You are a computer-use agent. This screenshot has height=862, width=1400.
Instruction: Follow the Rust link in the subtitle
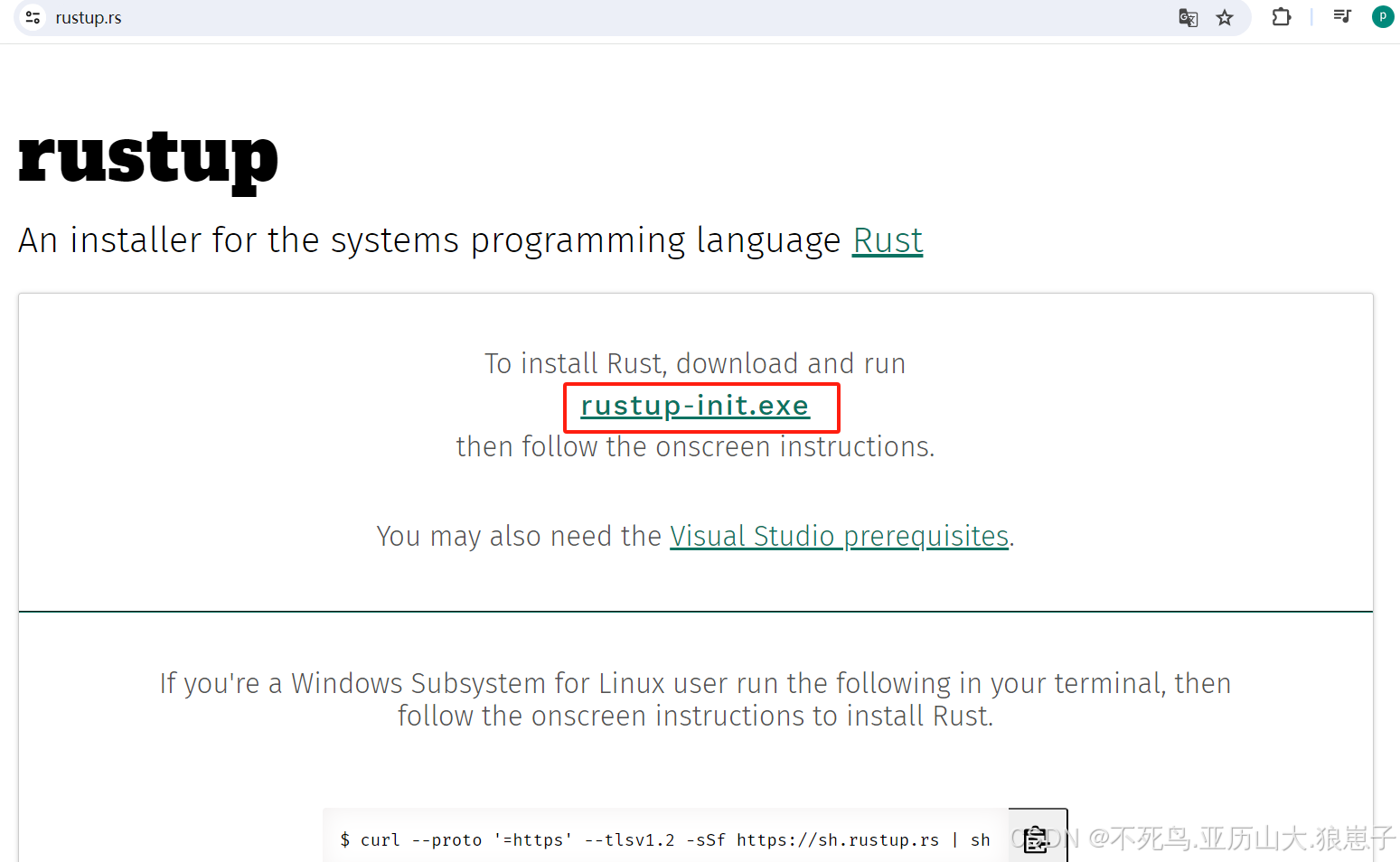(x=888, y=240)
